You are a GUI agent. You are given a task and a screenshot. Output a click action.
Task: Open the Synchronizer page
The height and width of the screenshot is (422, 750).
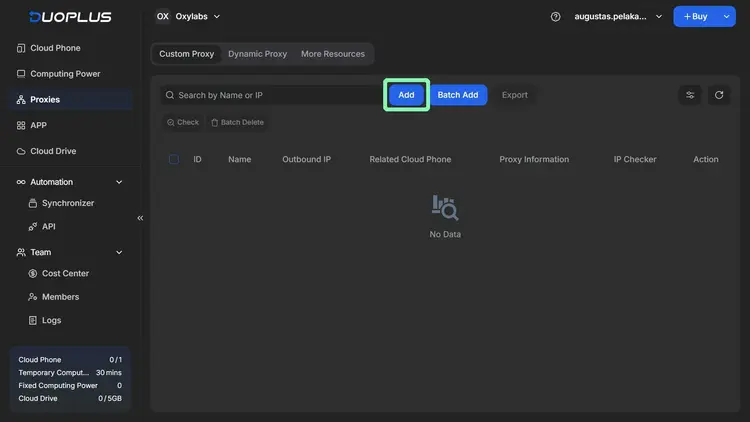(68, 203)
